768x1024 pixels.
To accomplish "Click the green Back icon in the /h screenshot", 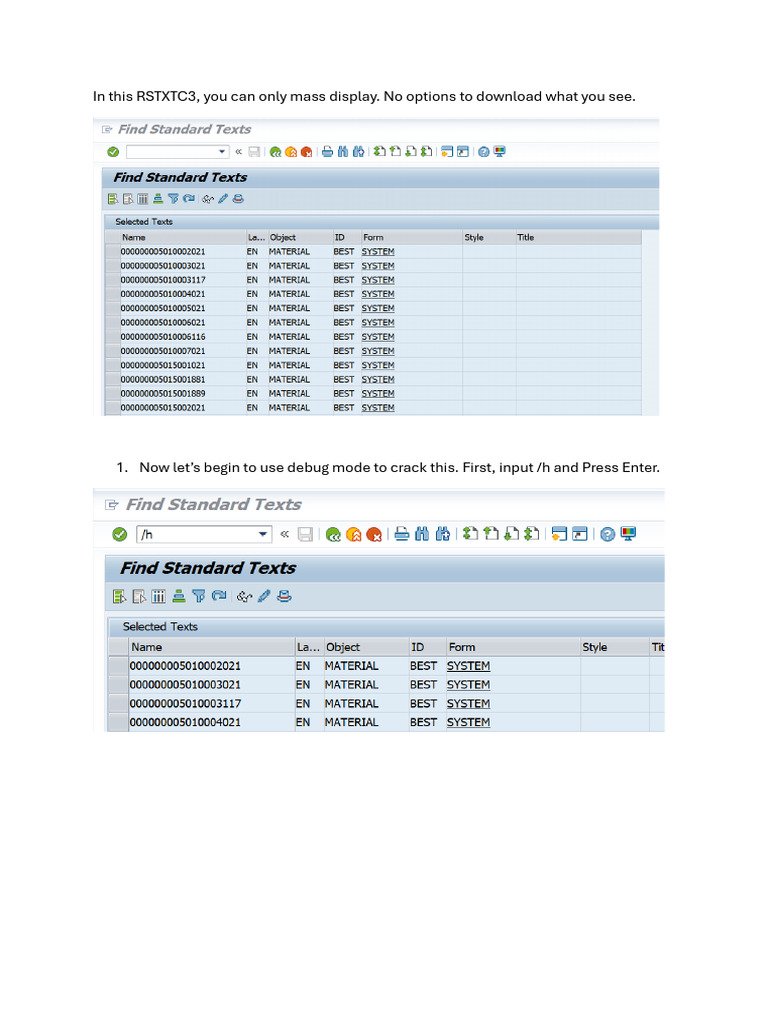I will [x=333, y=534].
